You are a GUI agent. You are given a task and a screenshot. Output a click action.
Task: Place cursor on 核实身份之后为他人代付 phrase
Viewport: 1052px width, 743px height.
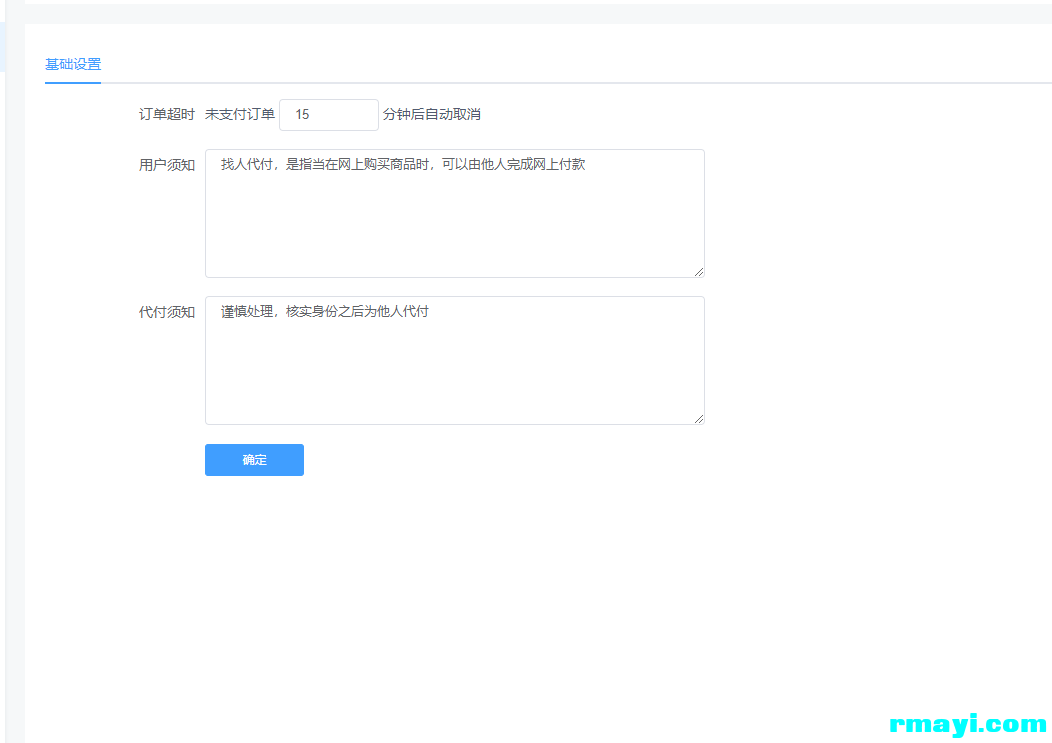click(357, 312)
